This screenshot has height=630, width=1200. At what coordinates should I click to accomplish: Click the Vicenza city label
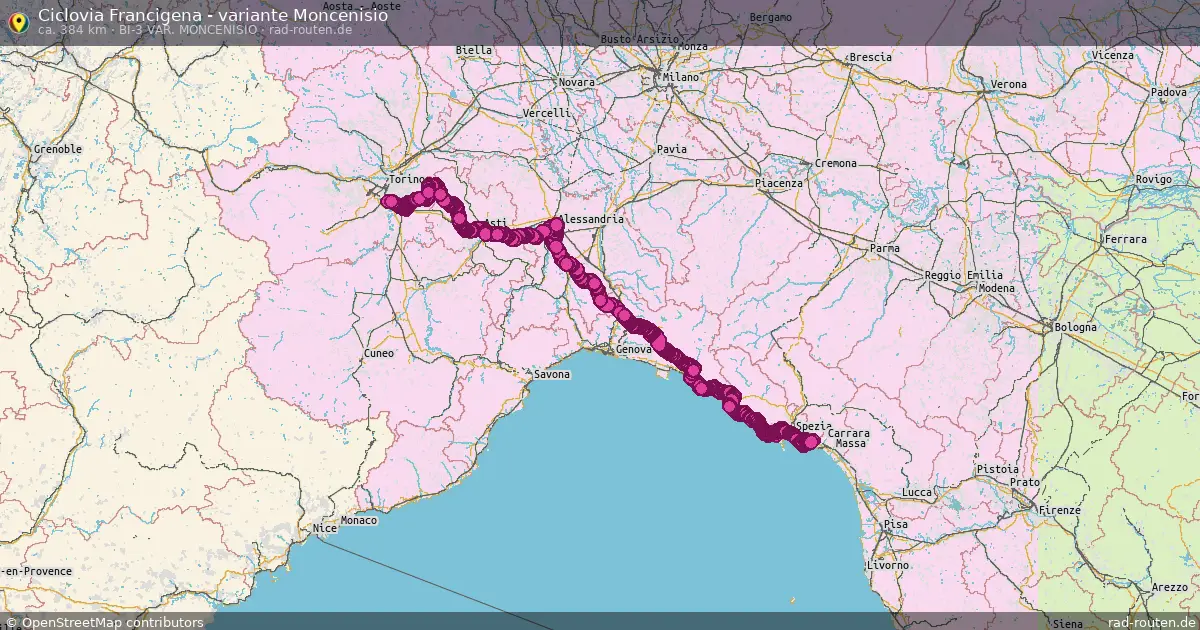click(1114, 56)
